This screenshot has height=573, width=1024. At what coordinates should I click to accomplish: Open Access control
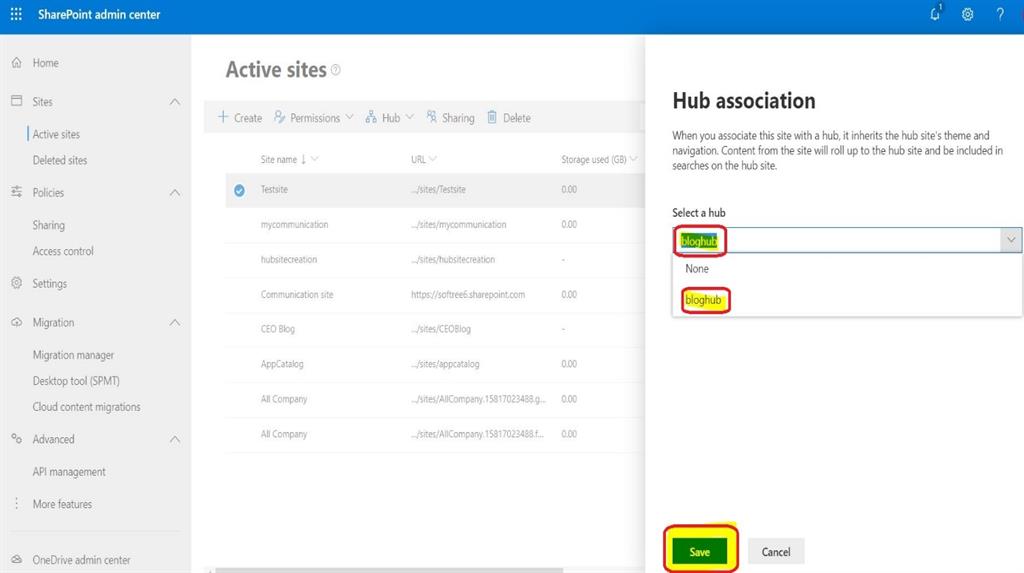[x=63, y=251]
